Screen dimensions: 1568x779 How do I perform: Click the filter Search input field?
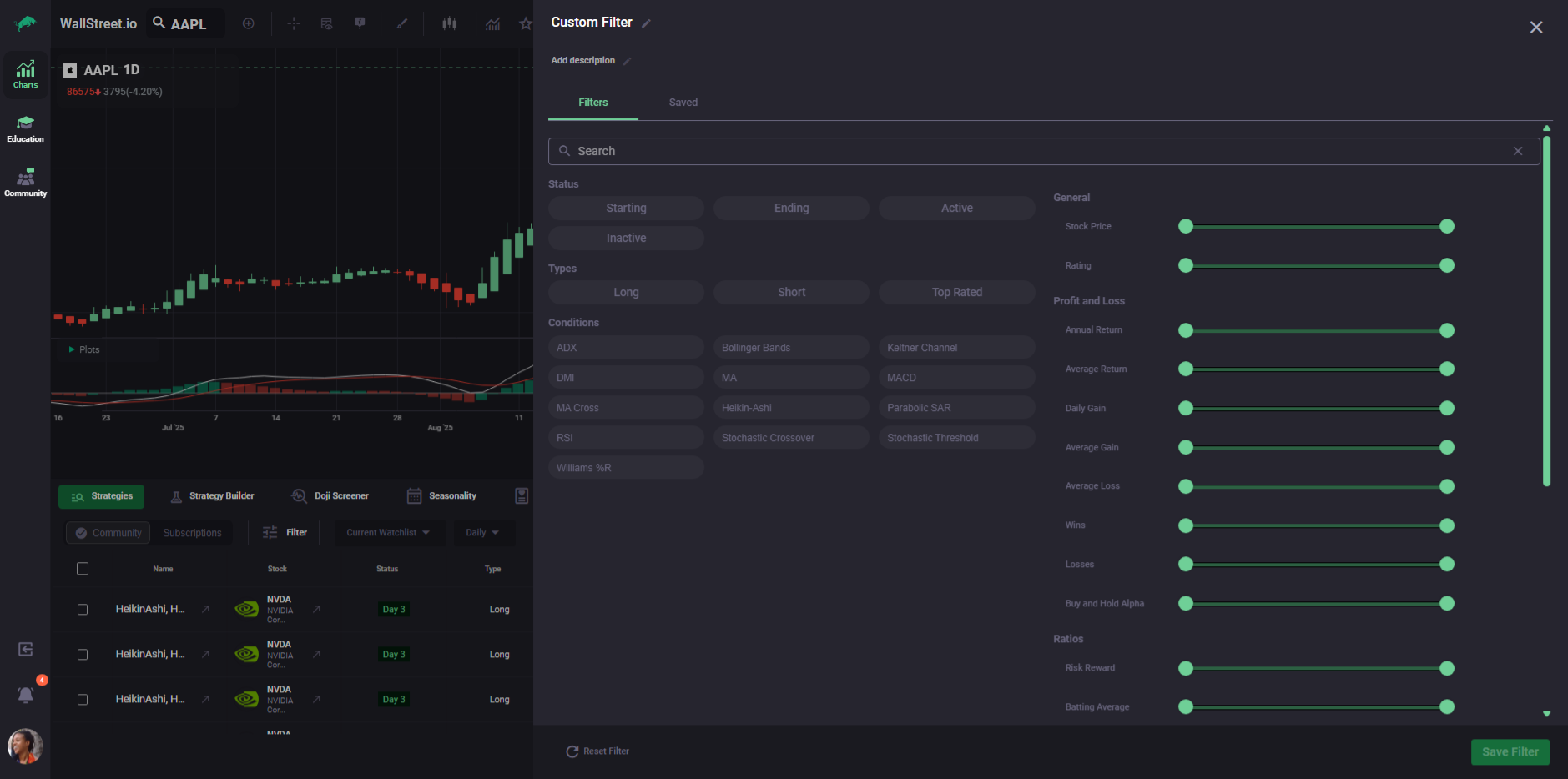tap(1035, 151)
